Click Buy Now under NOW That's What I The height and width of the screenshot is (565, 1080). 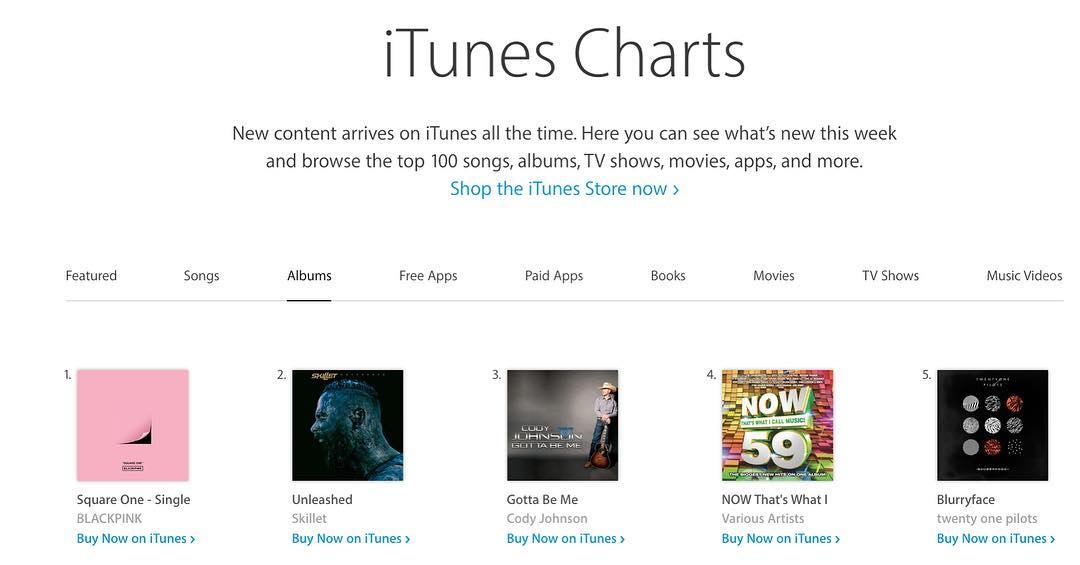781,539
